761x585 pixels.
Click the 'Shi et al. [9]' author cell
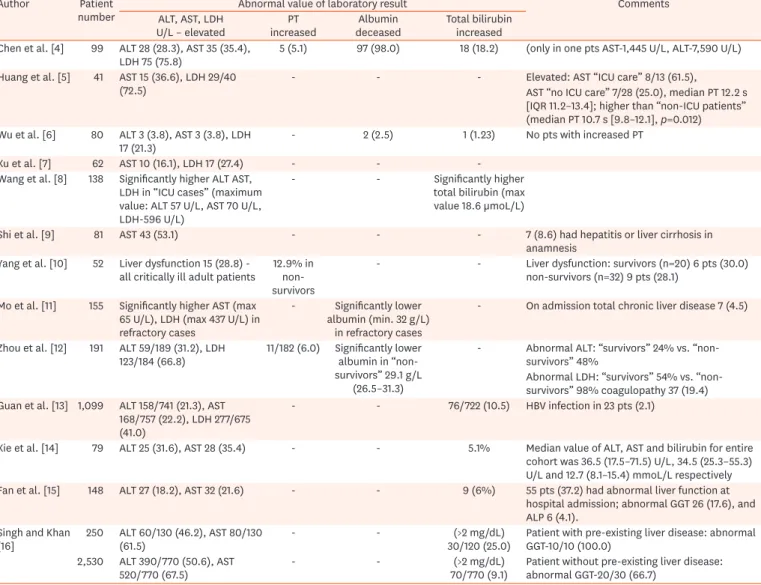pos(27,235)
